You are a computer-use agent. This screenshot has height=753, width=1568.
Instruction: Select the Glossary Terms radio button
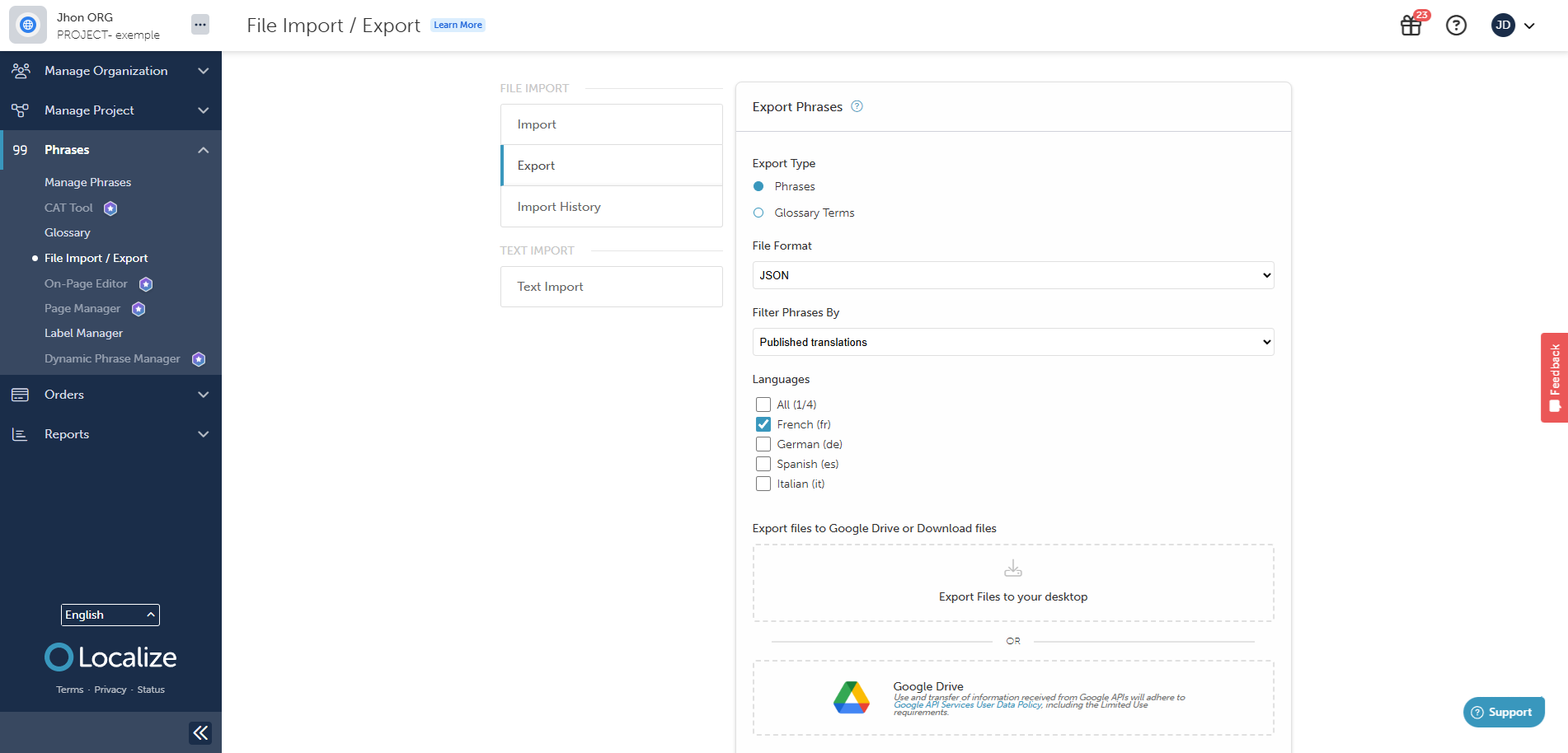click(x=758, y=213)
